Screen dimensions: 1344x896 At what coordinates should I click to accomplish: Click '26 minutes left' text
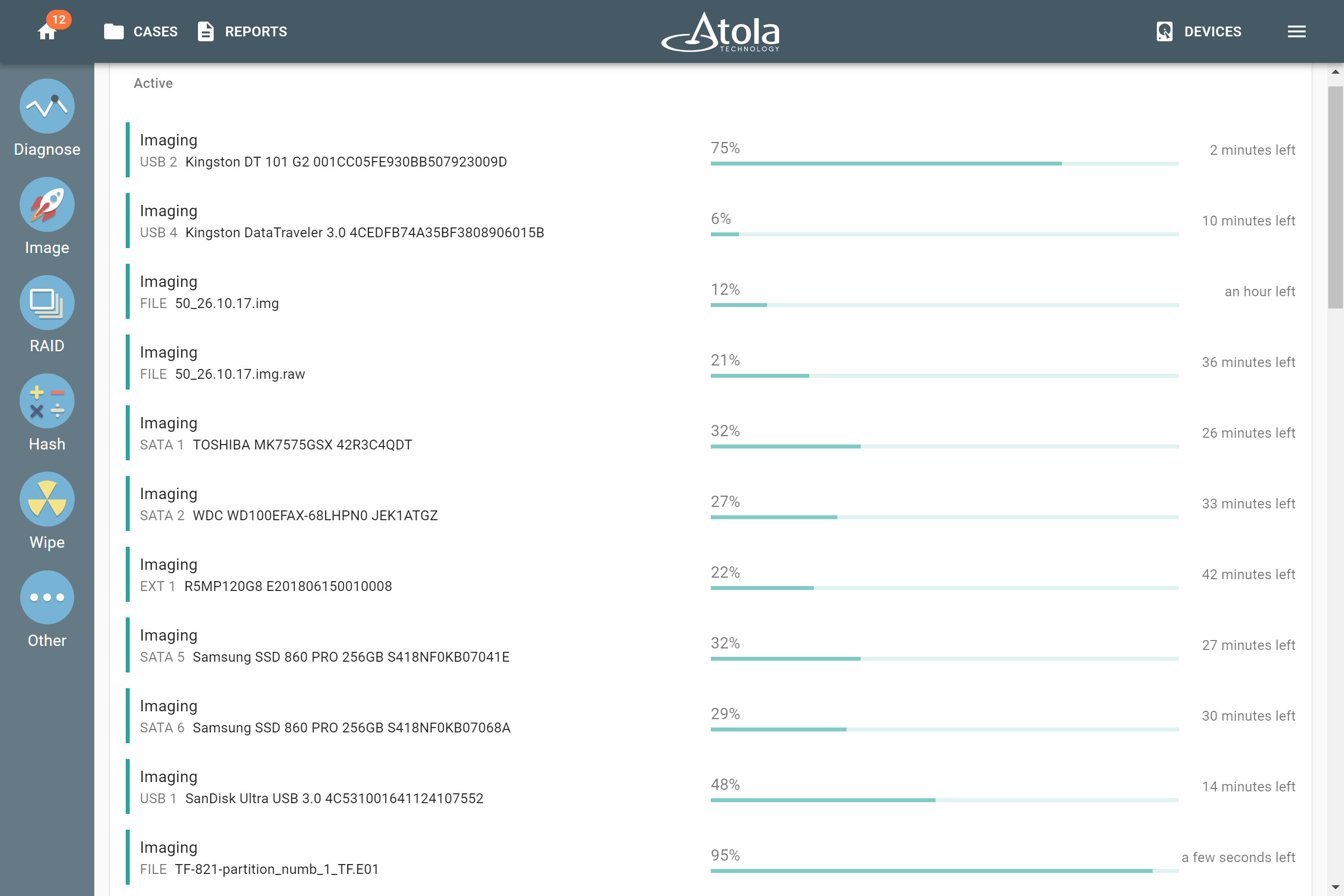pyautogui.click(x=1249, y=433)
